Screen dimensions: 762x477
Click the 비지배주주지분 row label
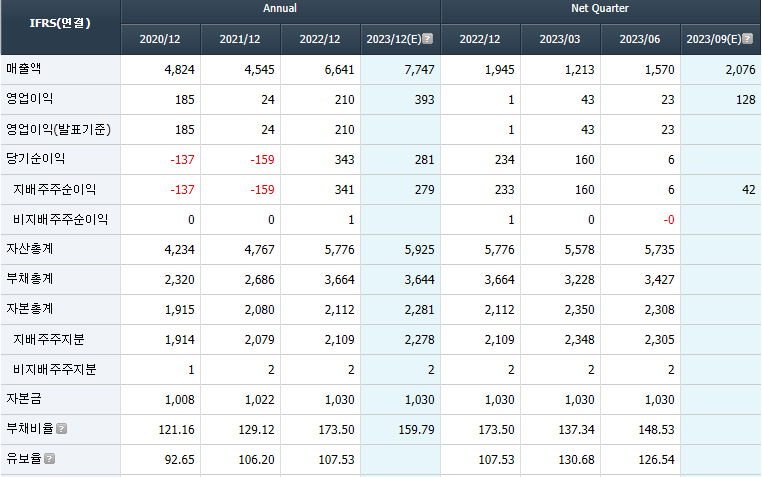pyautogui.click(x=54, y=369)
